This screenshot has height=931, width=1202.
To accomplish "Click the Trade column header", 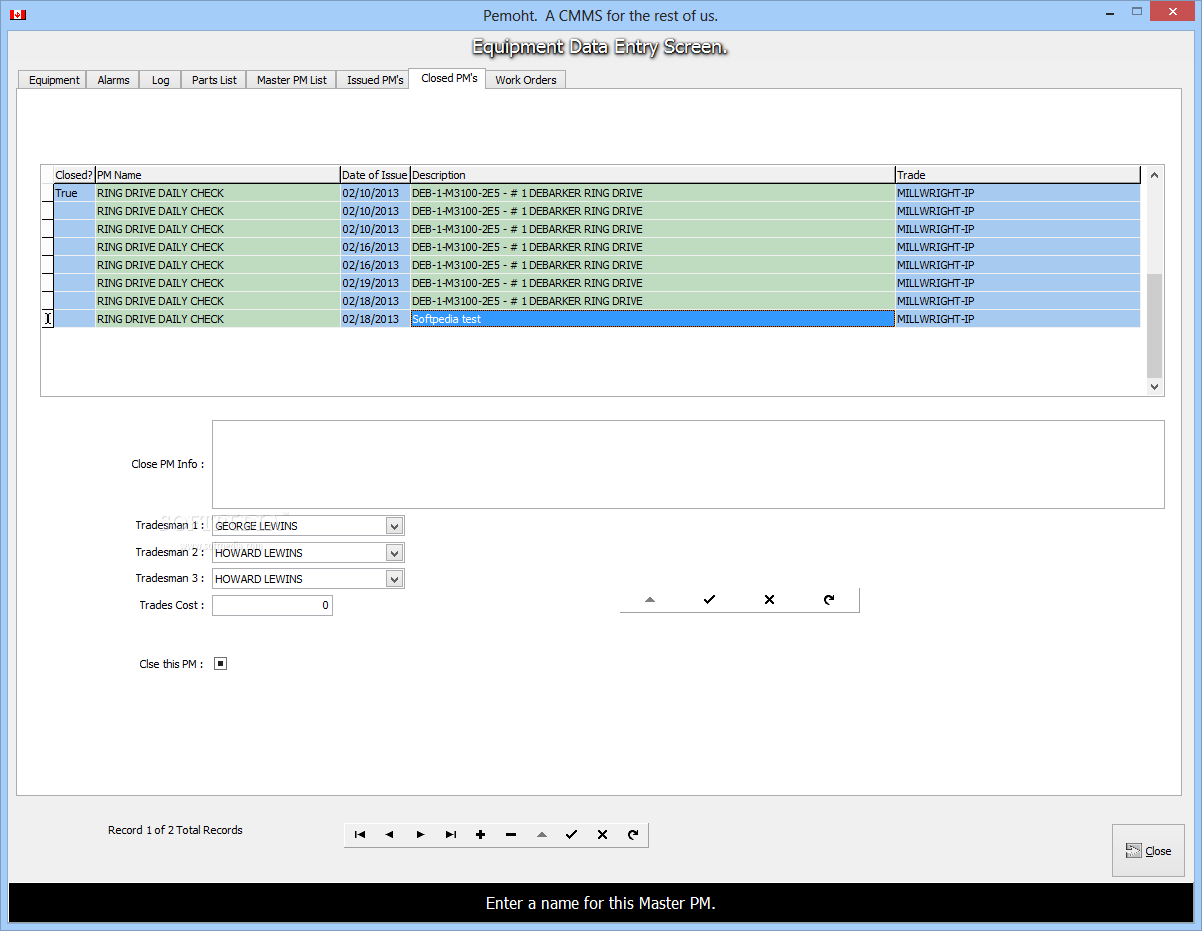I will 1018,175.
